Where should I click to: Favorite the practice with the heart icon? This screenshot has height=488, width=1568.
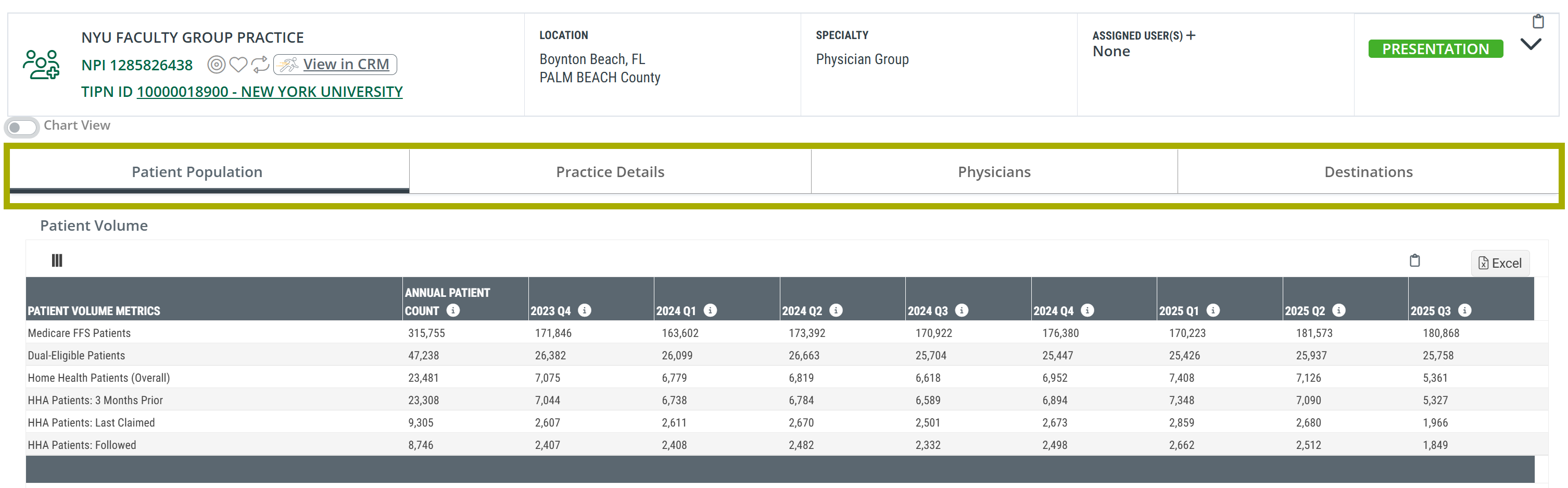[x=238, y=65]
